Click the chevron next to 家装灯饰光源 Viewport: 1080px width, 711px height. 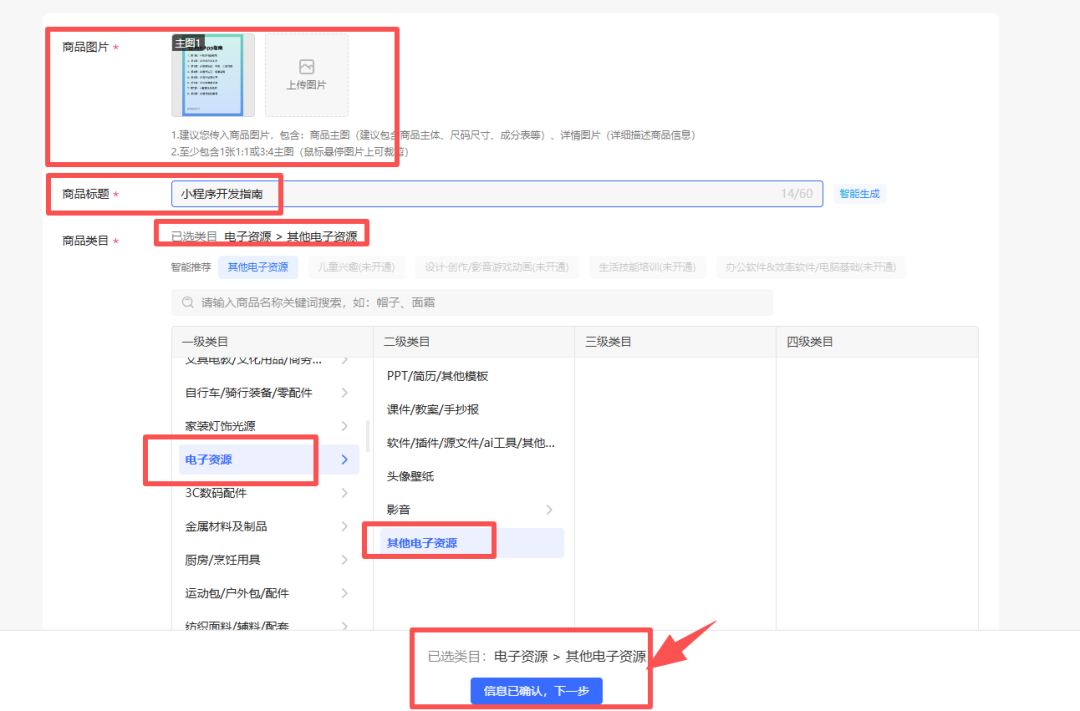tap(344, 425)
